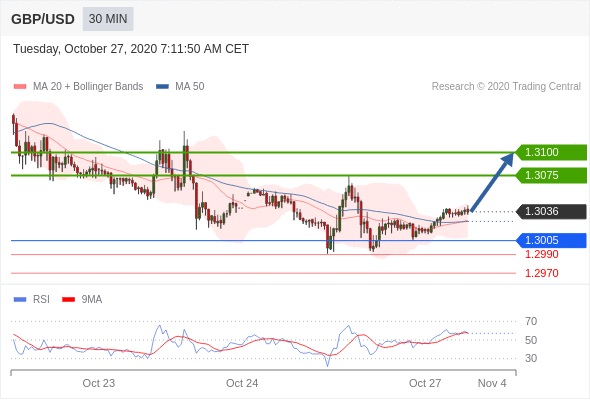590x400 pixels.
Task: Click the blue upward forecast arrow
Action: (x=493, y=181)
